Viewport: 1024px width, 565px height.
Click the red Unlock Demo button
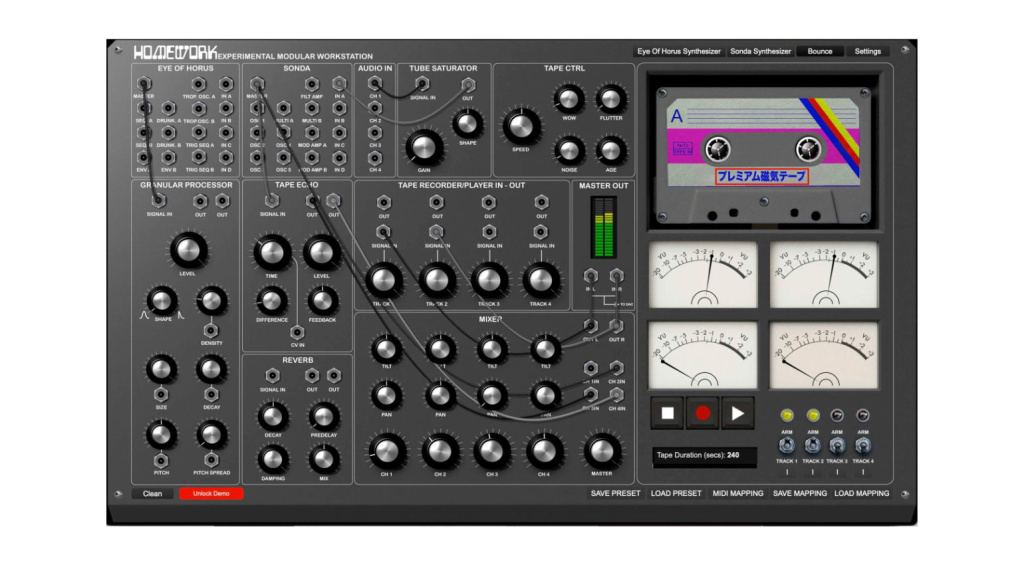click(x=211, y=493)
